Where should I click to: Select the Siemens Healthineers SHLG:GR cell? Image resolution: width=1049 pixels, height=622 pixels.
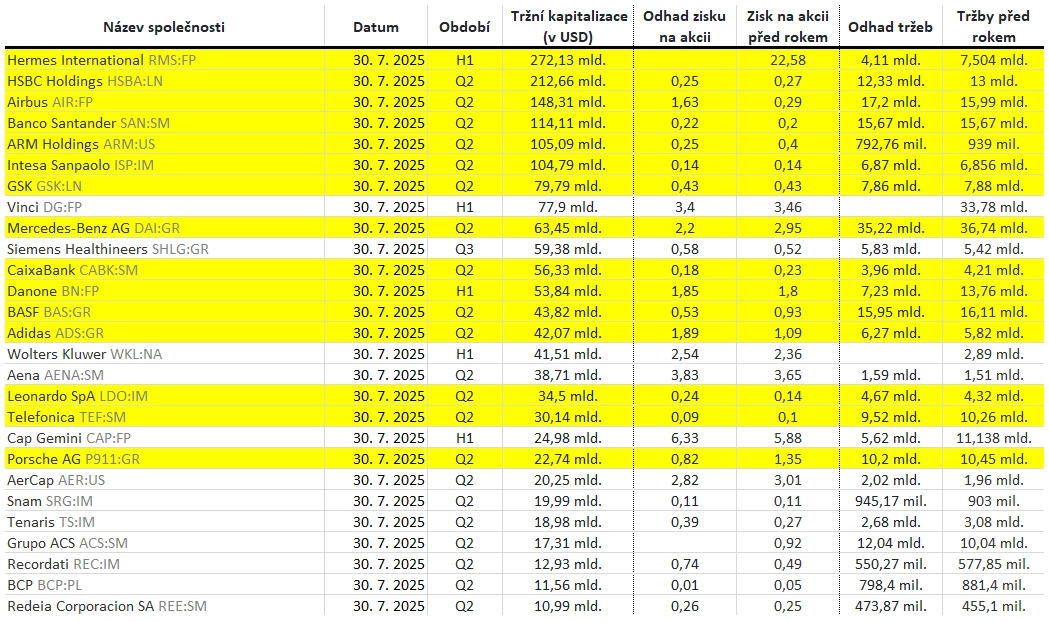coord(165,249)
